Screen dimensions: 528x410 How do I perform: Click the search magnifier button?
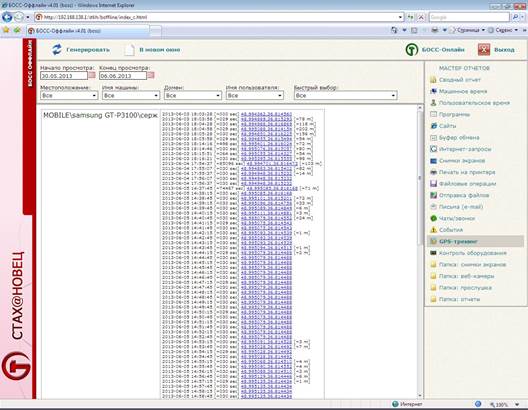pyautogui.click(x=515, y=17)
